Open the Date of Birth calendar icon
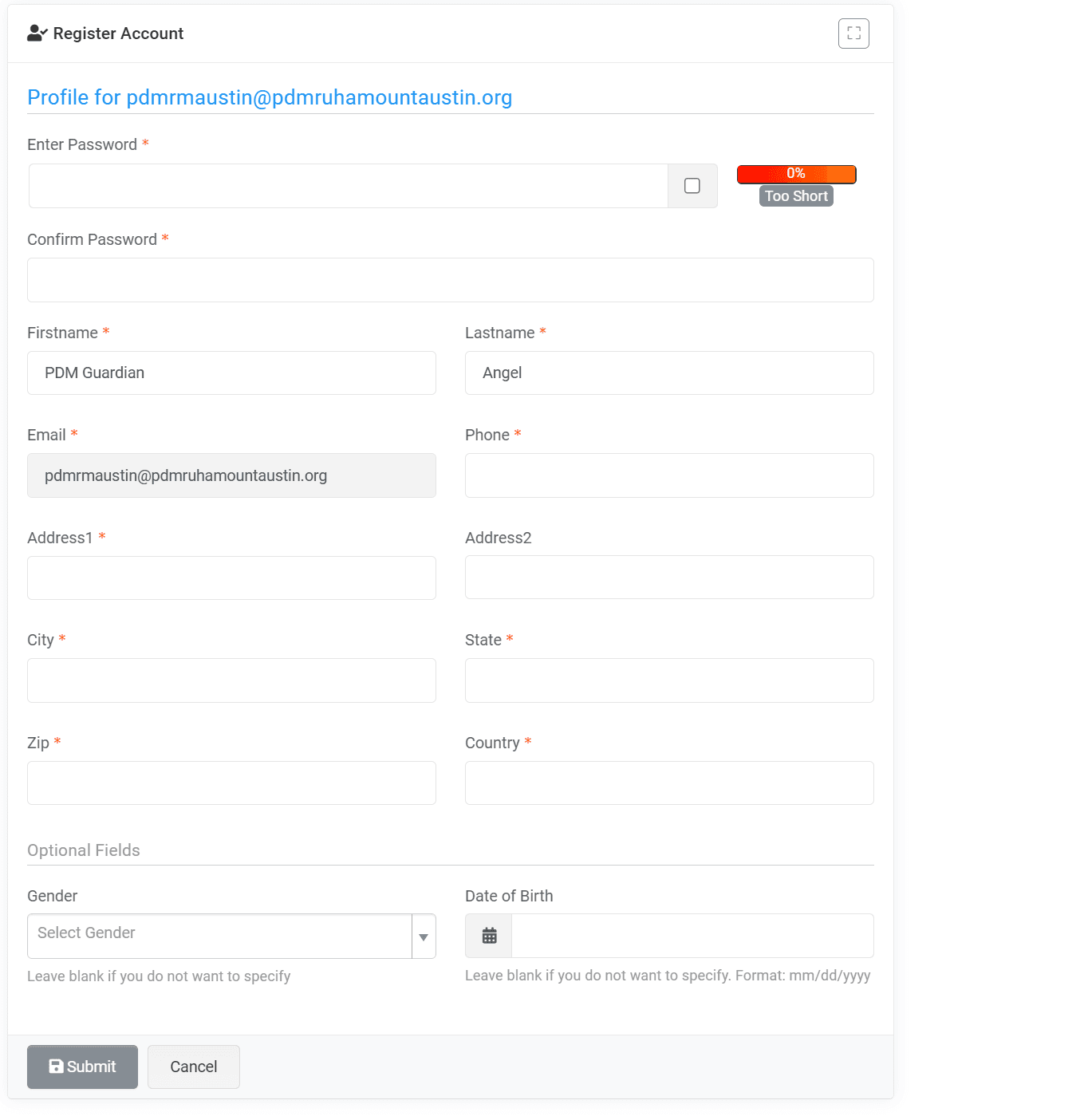The width and height of the screenshot is (1084, 1120). 489,936
